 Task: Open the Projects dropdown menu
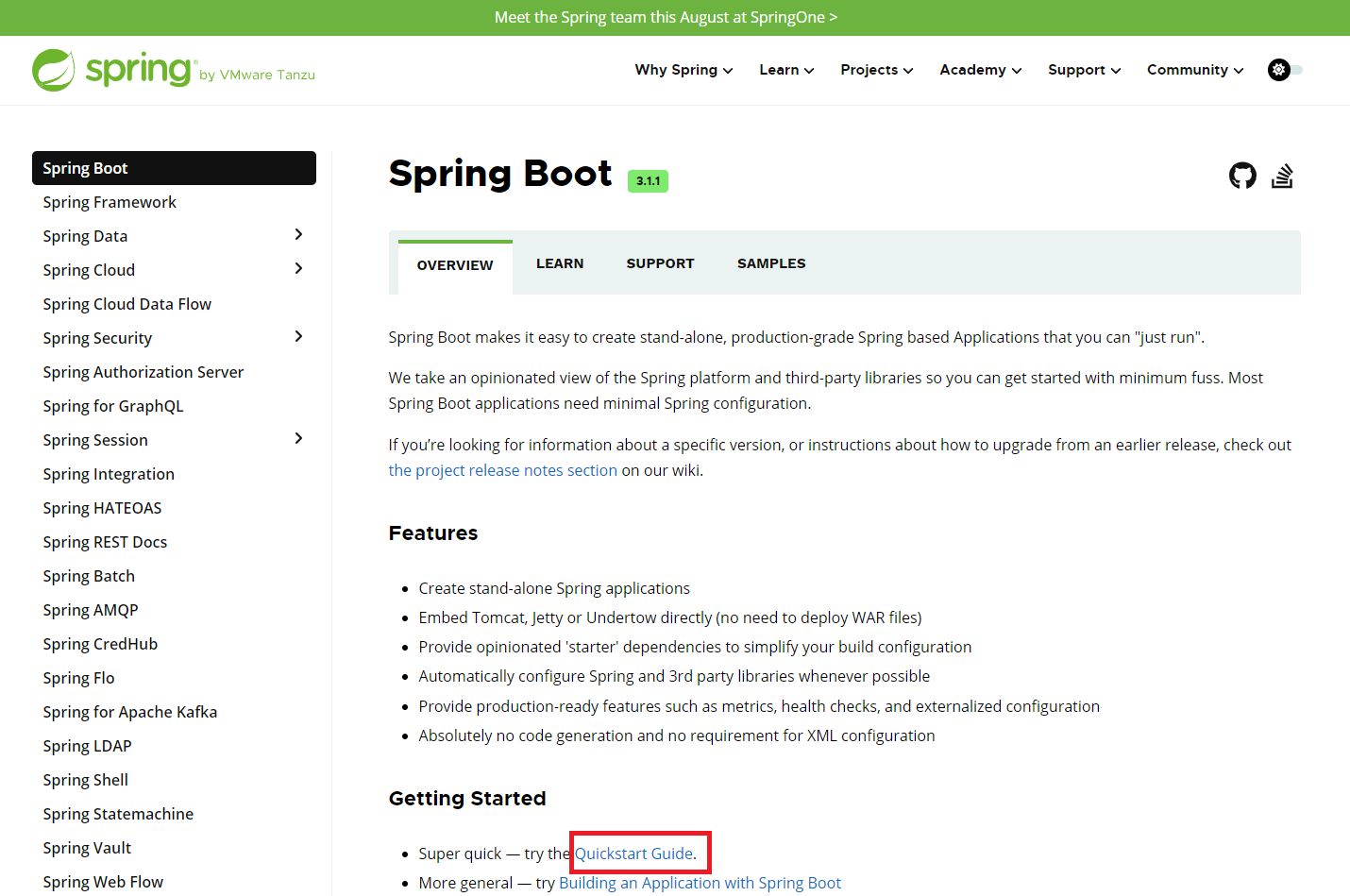pos(877,70)
